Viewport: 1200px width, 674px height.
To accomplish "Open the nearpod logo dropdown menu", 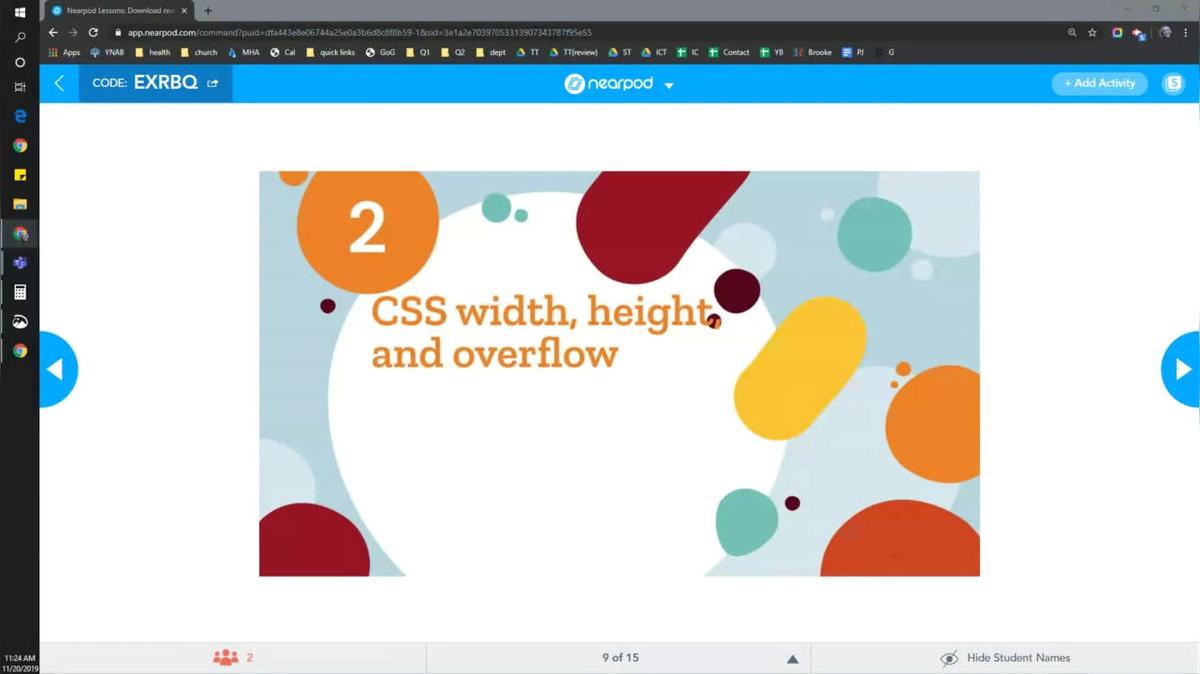I will [669, 85].
